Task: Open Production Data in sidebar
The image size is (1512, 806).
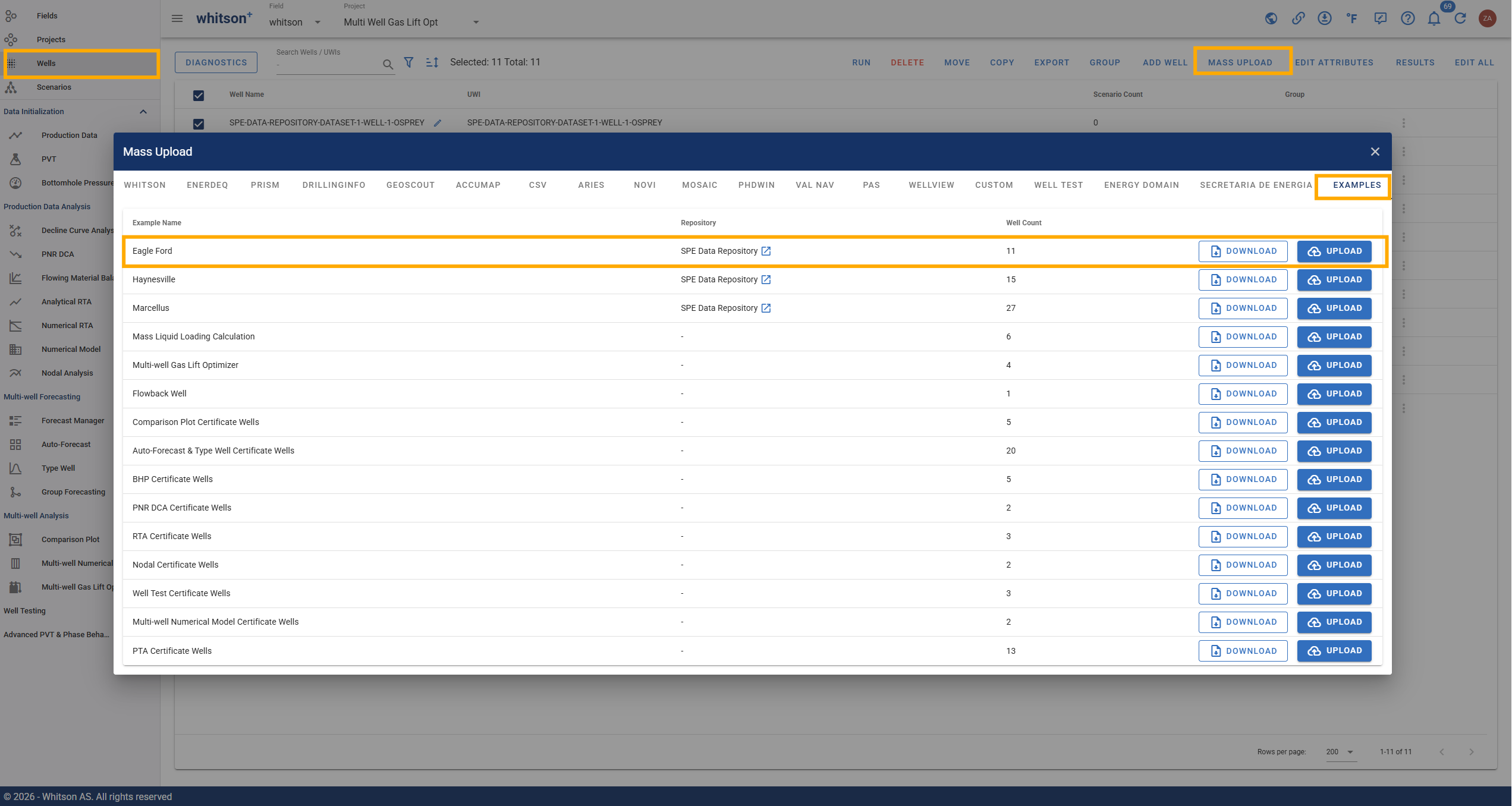Action: click(69, 136)
